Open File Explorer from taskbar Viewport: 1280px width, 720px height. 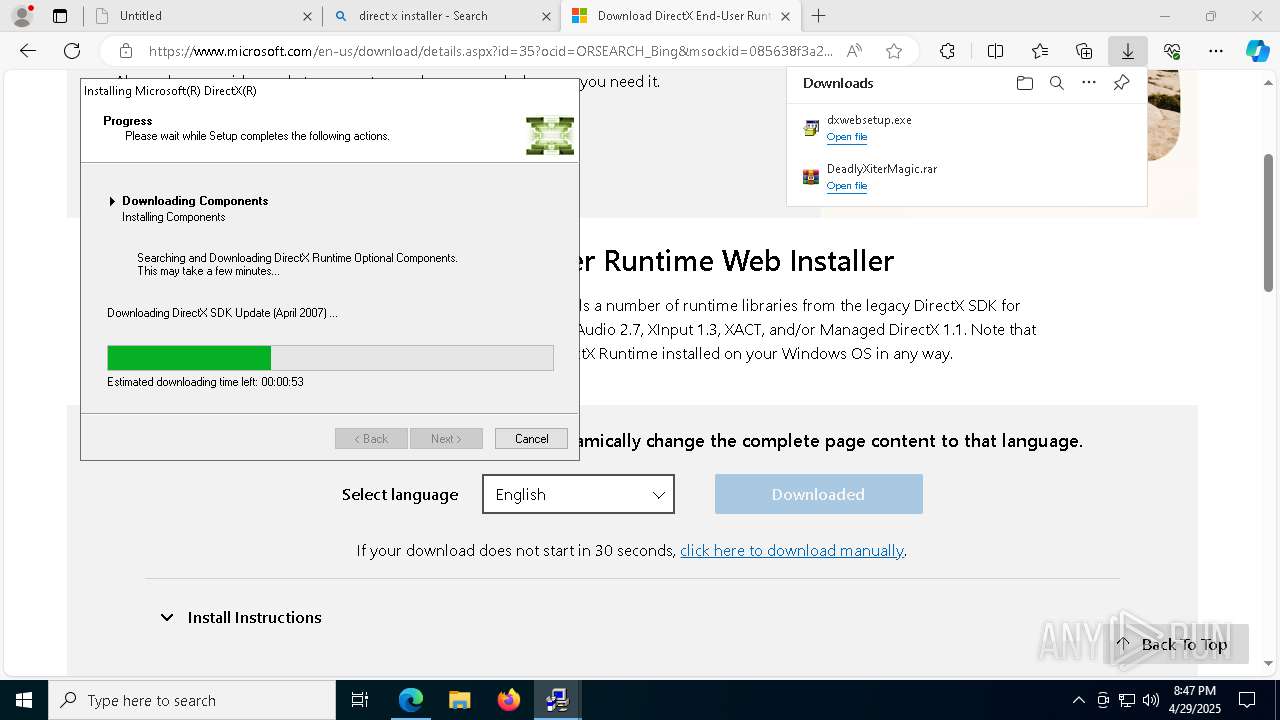(x=459, y=700)
